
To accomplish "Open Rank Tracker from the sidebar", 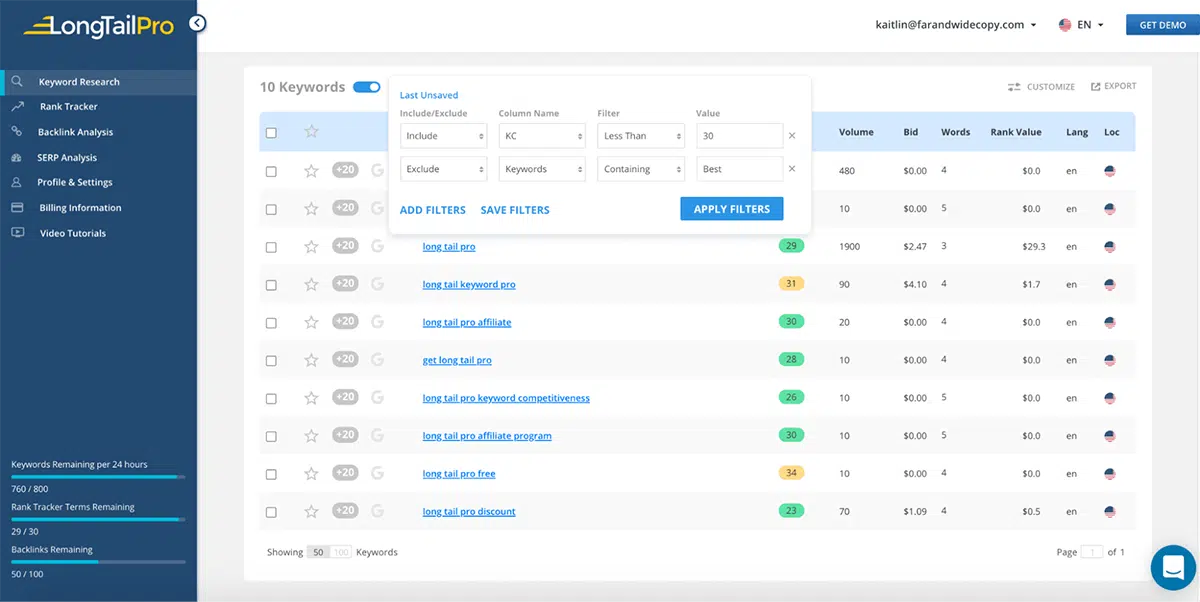I will (69, 107).
